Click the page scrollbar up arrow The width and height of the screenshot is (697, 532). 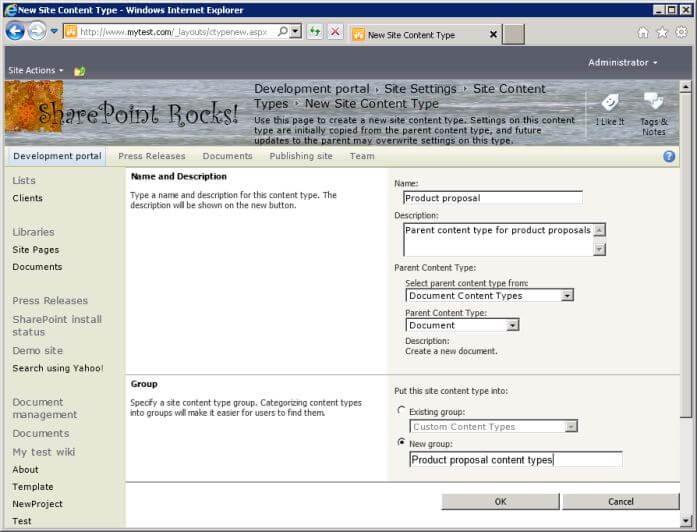click(x=685, y=87)
